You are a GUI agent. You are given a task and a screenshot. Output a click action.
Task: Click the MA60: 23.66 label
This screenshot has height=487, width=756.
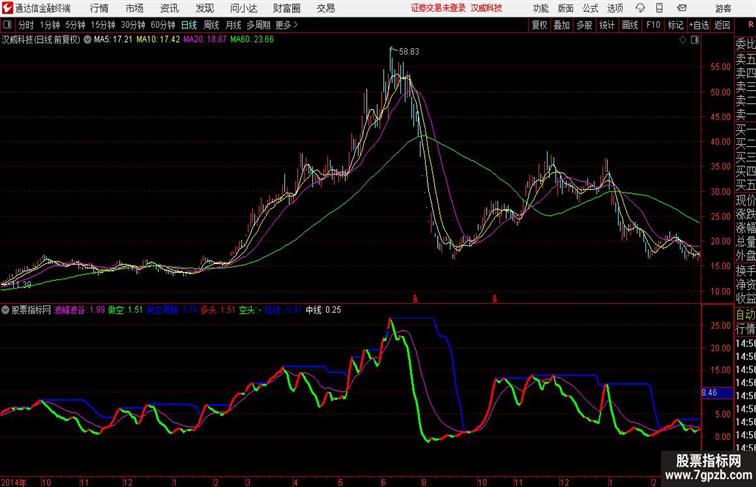252,40
